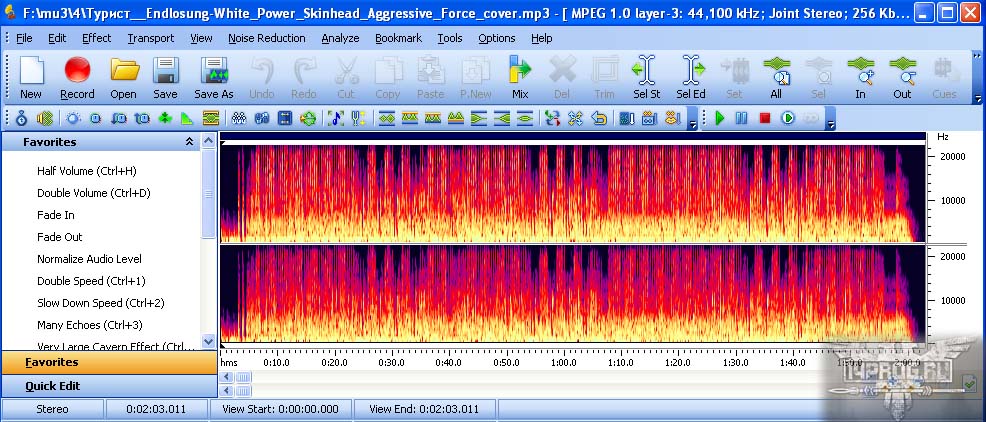Select the Sel St marker icon
This screenshot has width=986, height=422.
[646, 78]
